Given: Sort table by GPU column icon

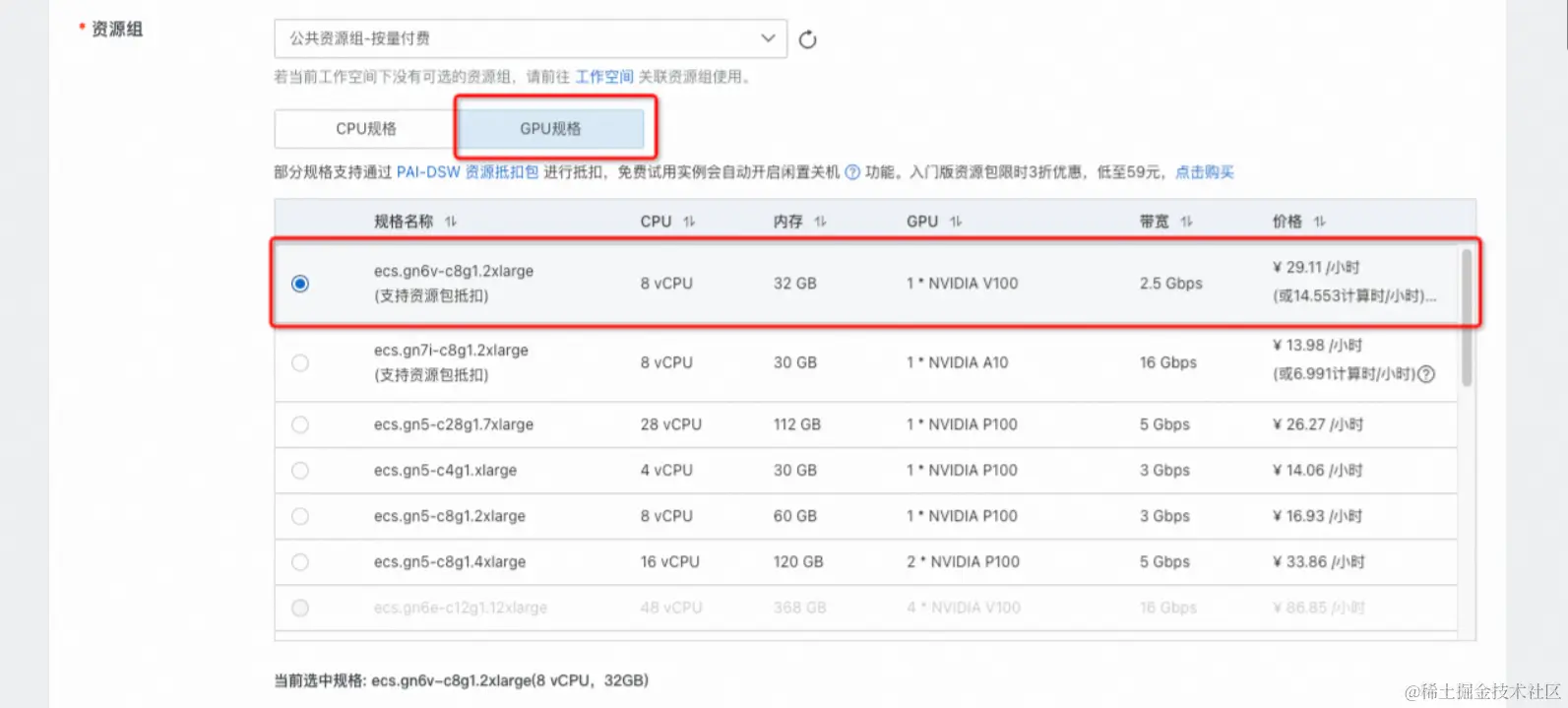Looking at the screenshot, I should click(x=956, y=222).
